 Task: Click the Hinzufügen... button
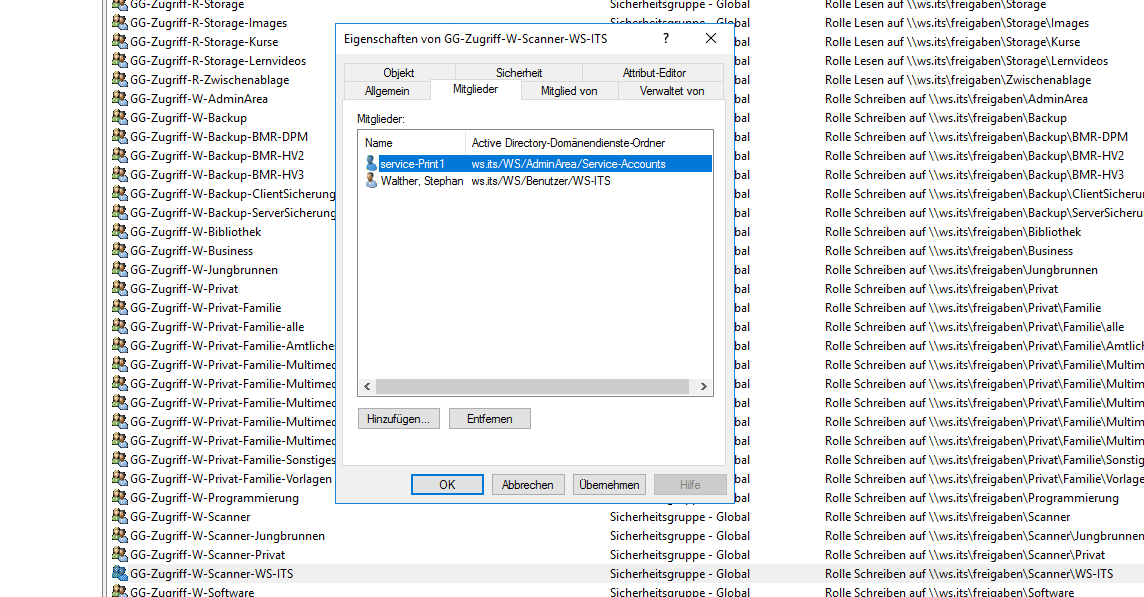pyautogui.click(x=398, y=418)
